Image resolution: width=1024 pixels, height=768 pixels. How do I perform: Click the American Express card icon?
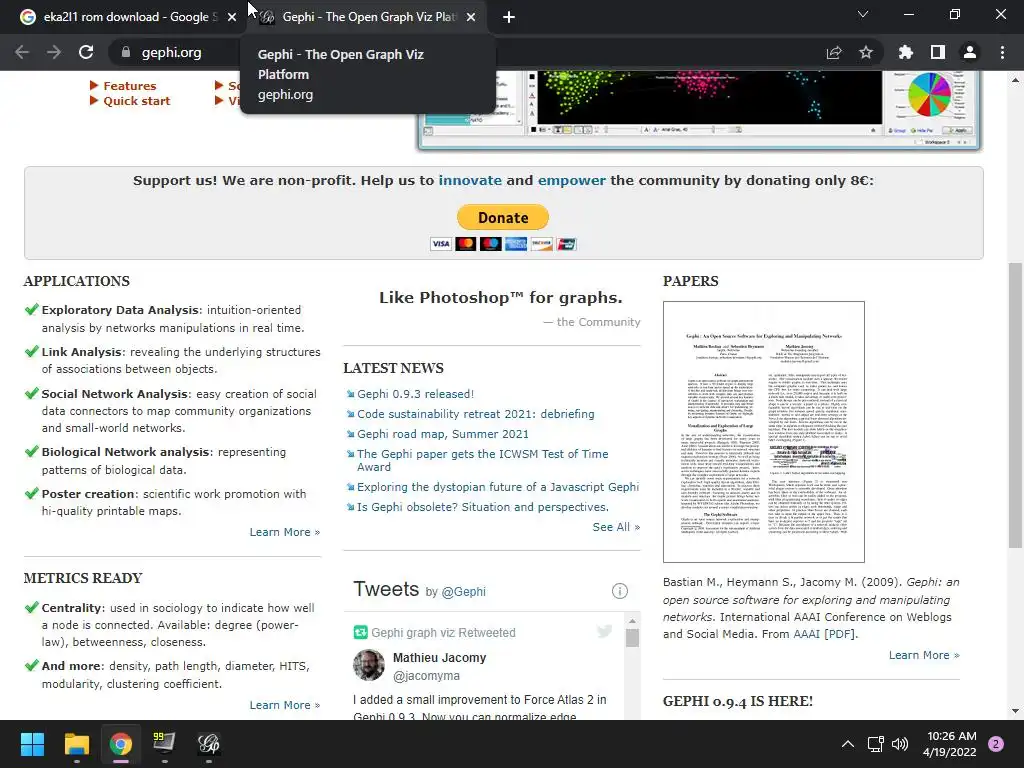[516, 244]
